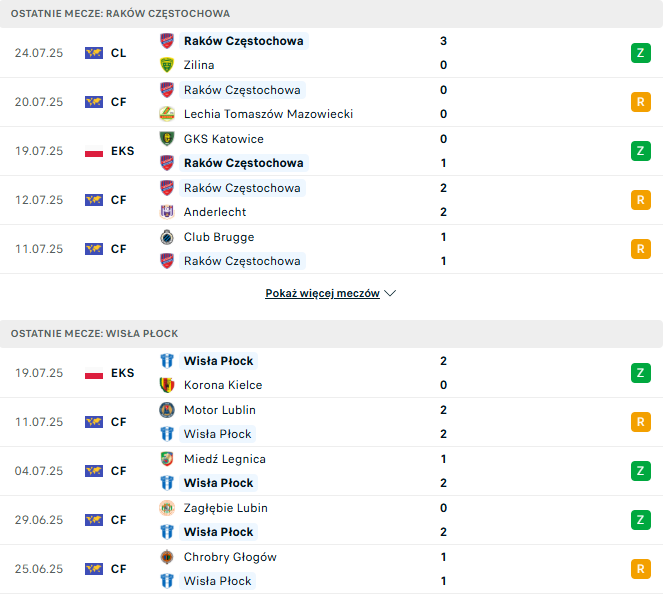Expand the Pokaż więcej meczów chevron
The image size is (671, 600).
(390, 294)
